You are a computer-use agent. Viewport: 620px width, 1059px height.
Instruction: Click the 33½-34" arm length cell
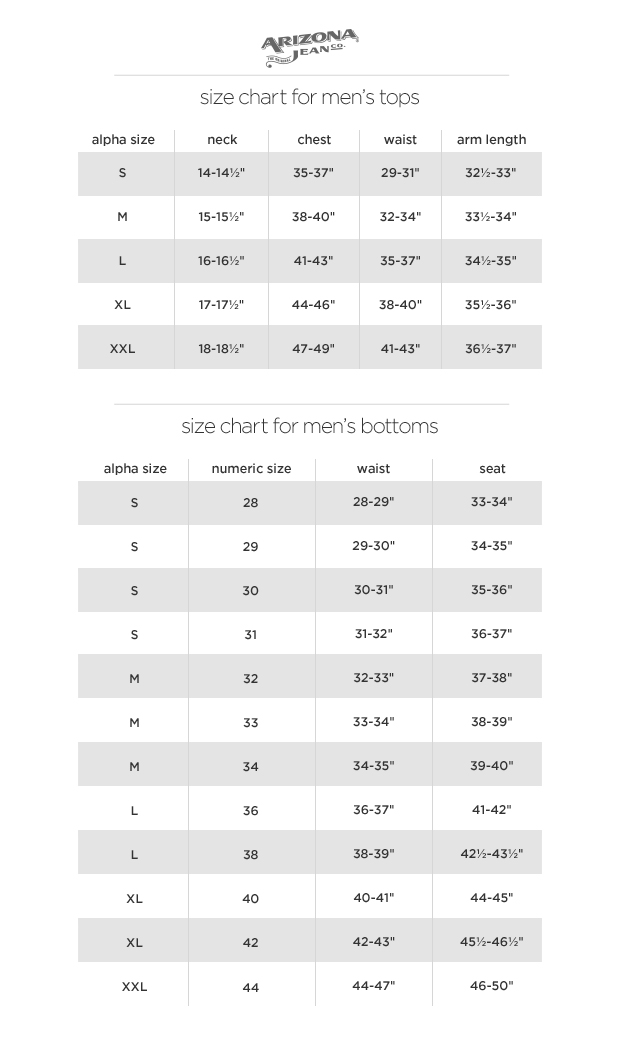click(490, 217)
